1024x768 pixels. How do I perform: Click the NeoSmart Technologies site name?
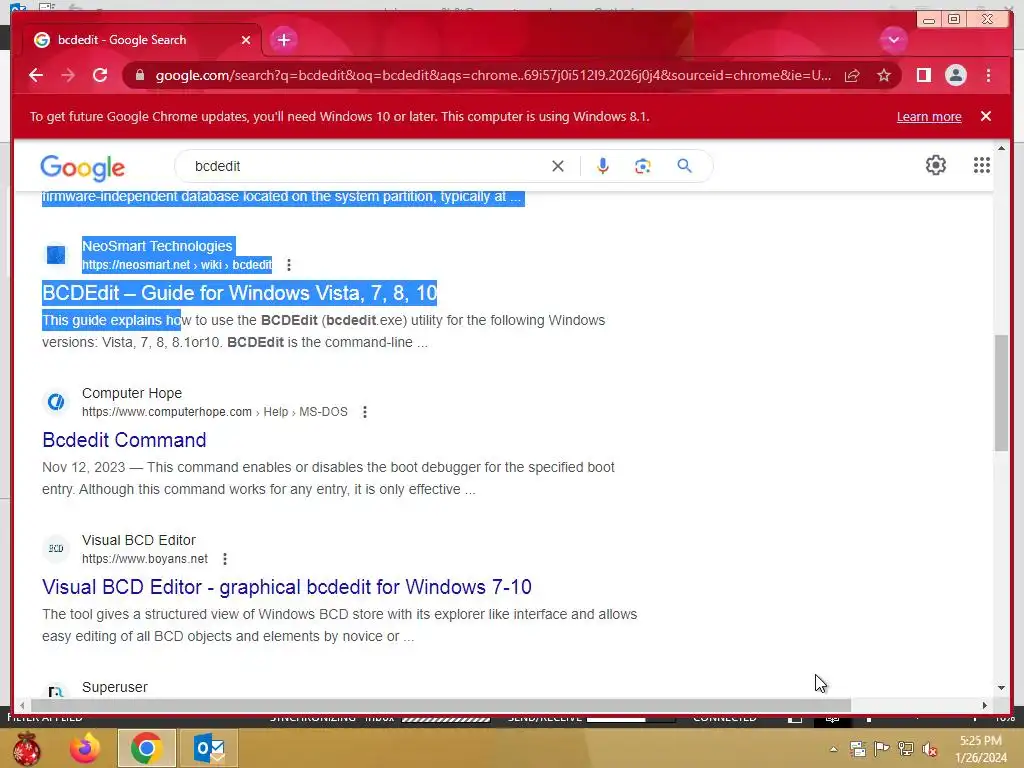[x=157, y=246]
